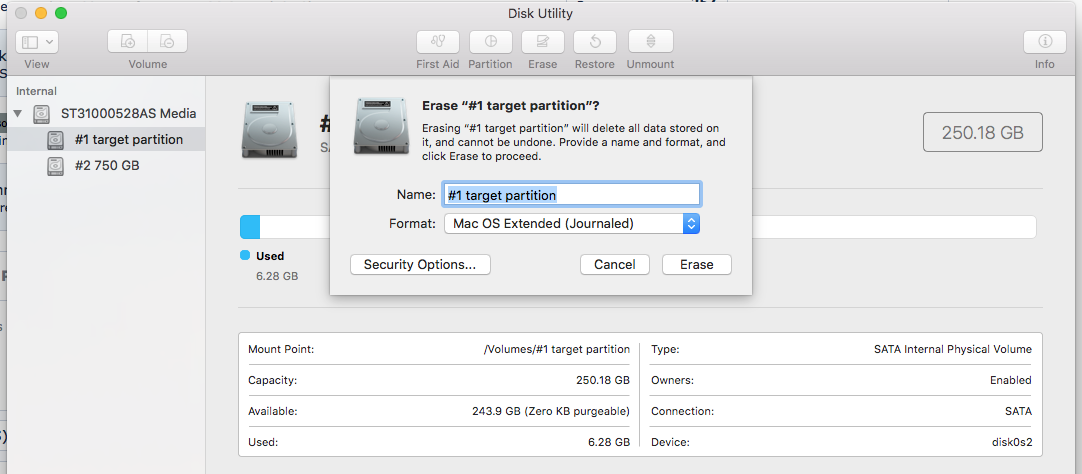Screen dimensions: 1082x474
Task: Cancel the erase dialog
Action: (615, 264)
